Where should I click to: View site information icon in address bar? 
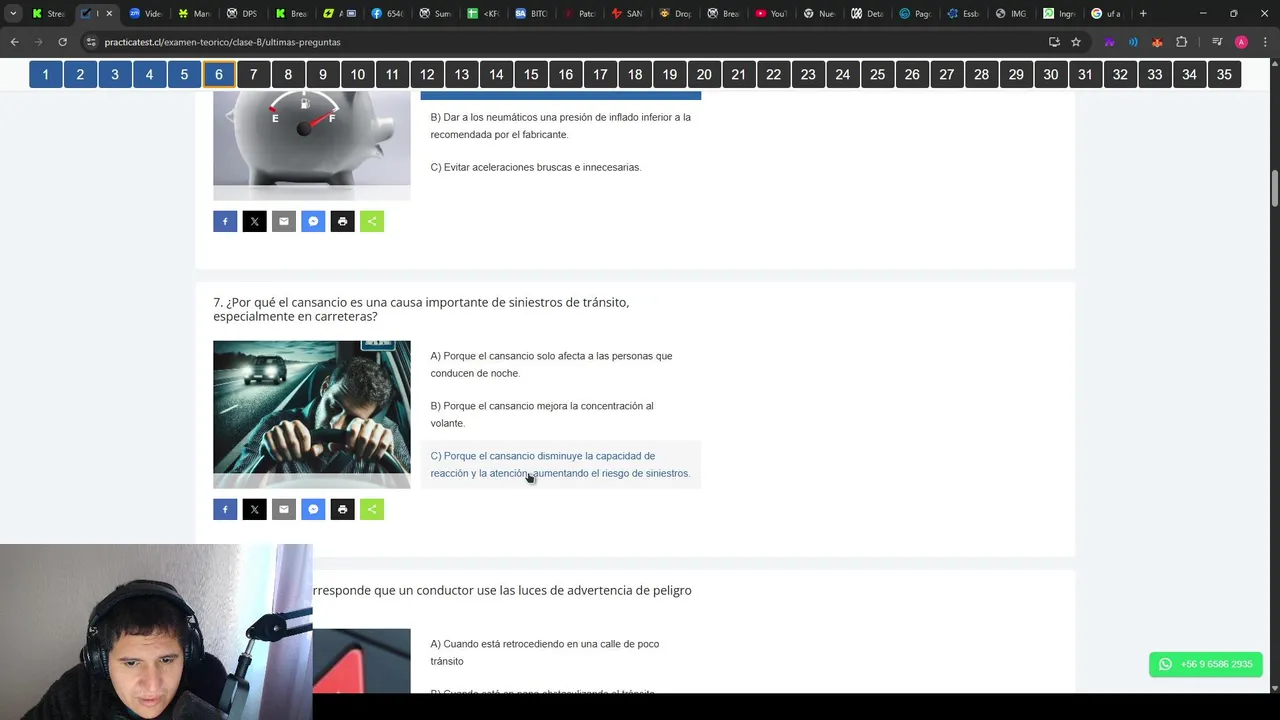click(x=92, y=42)
